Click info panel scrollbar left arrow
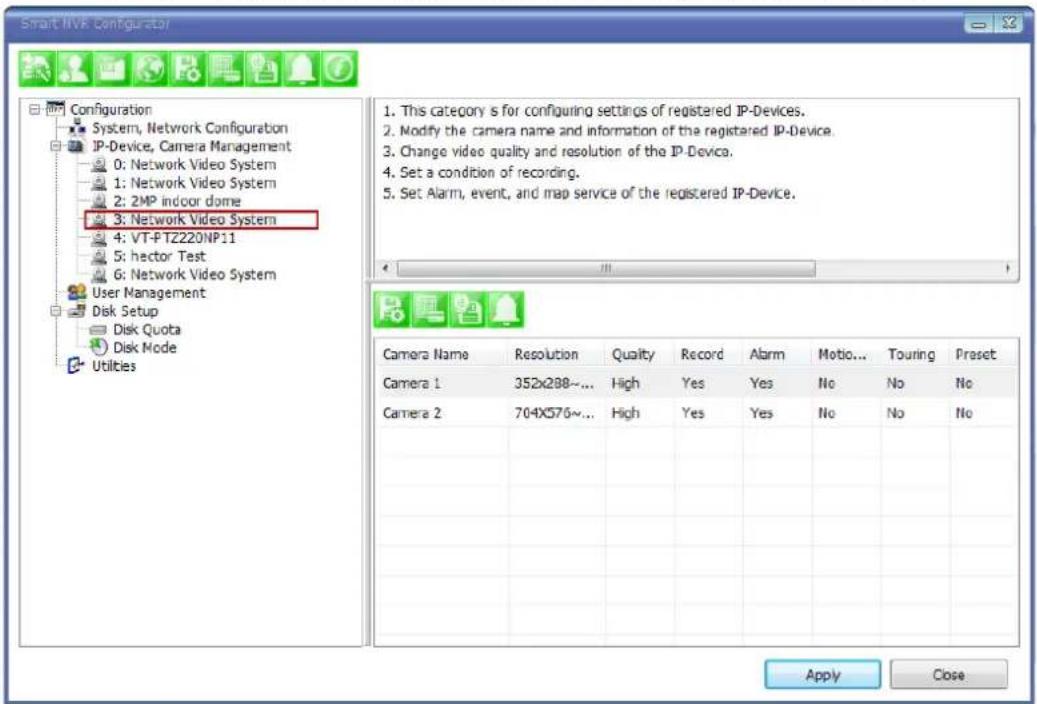This screenshot has width=1037, height=704. tap(386, 269)
